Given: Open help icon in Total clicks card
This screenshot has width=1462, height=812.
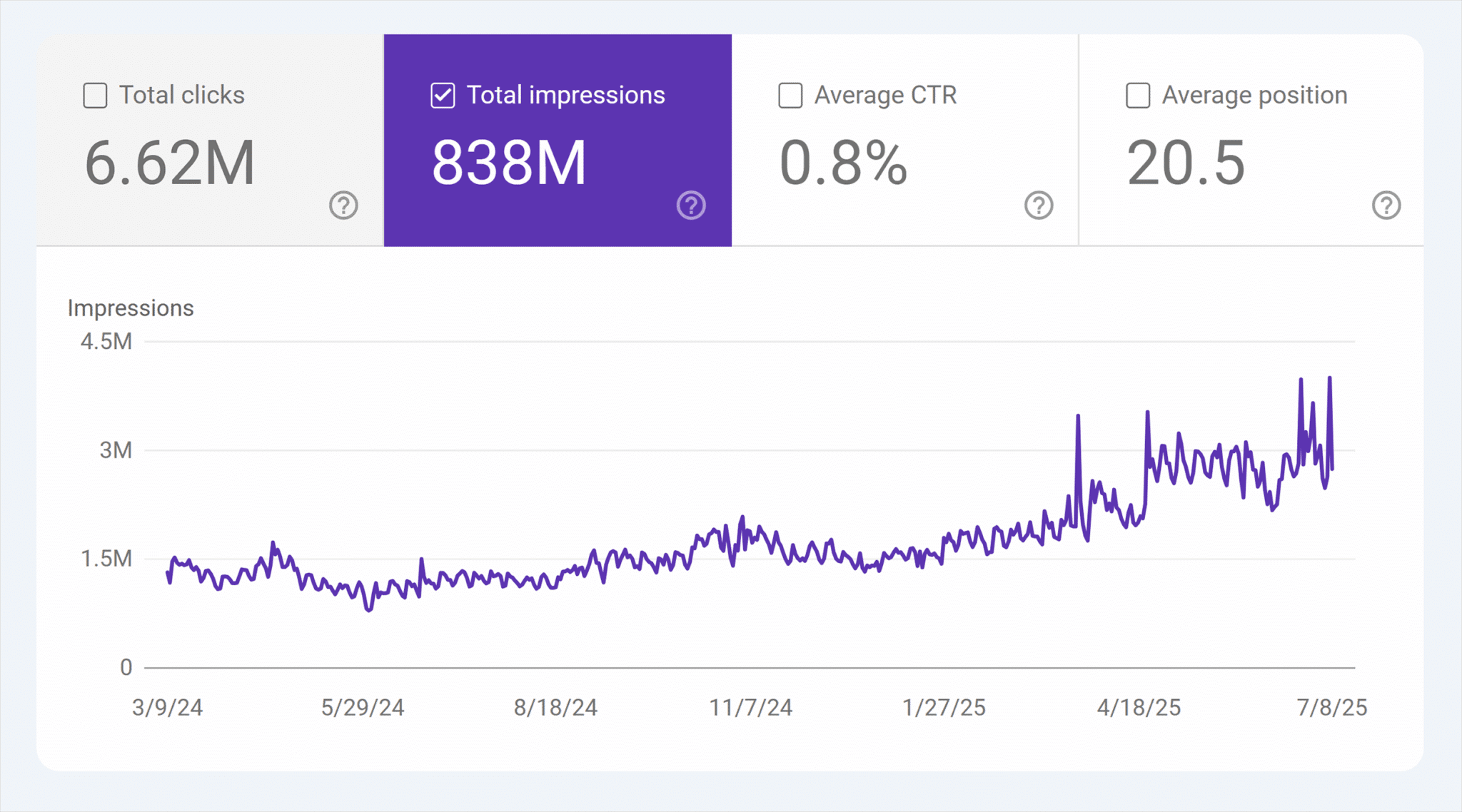Looking at the screenshot, I should point(343,205).
